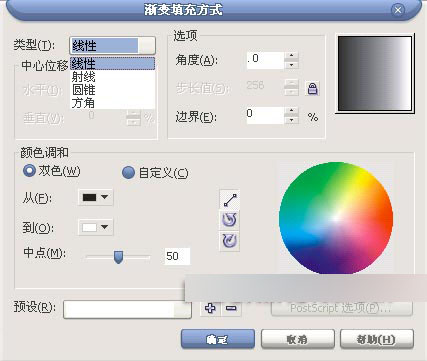The image size is (427, 361).
Task: Remove preset with minus icon
Action: point(231,308)
